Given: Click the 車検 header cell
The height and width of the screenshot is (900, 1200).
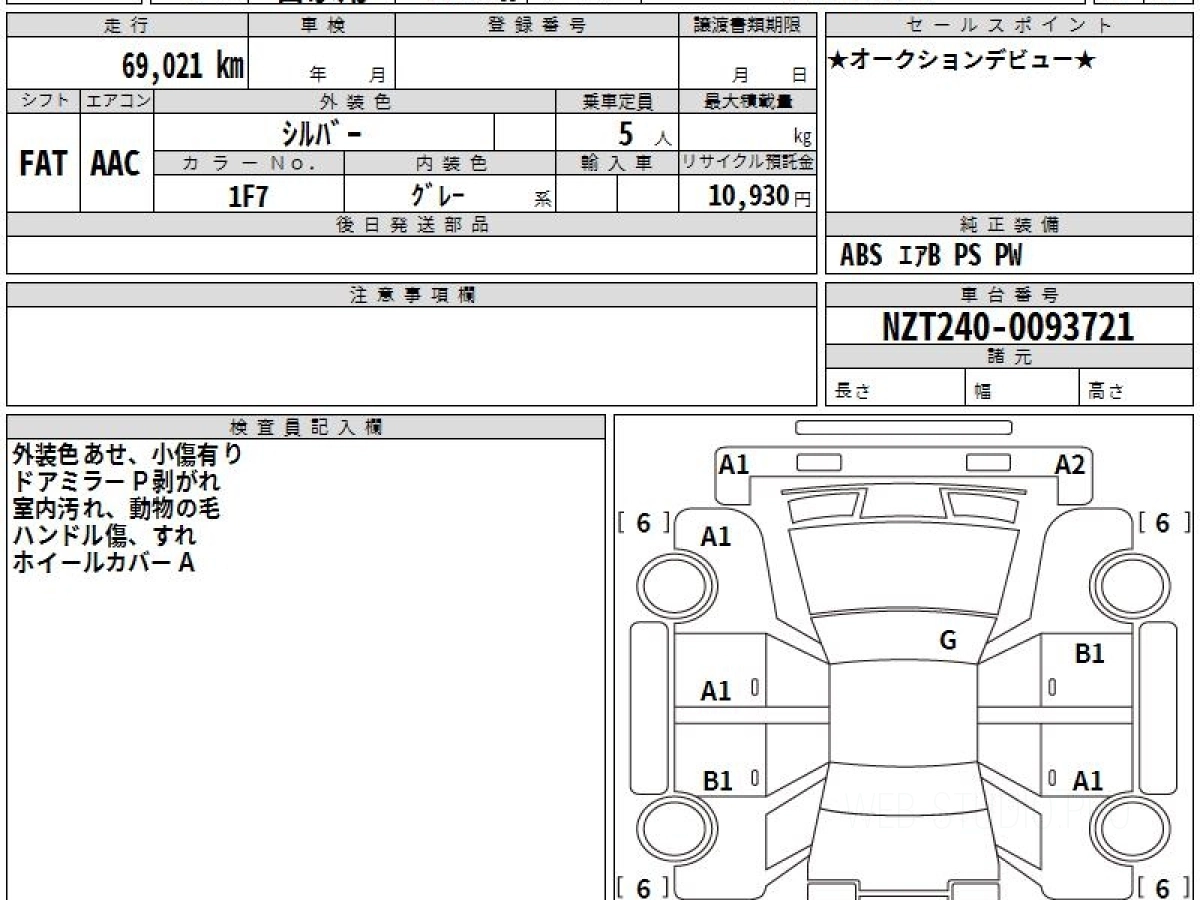Looking at the screenshot, I should 322,26.
